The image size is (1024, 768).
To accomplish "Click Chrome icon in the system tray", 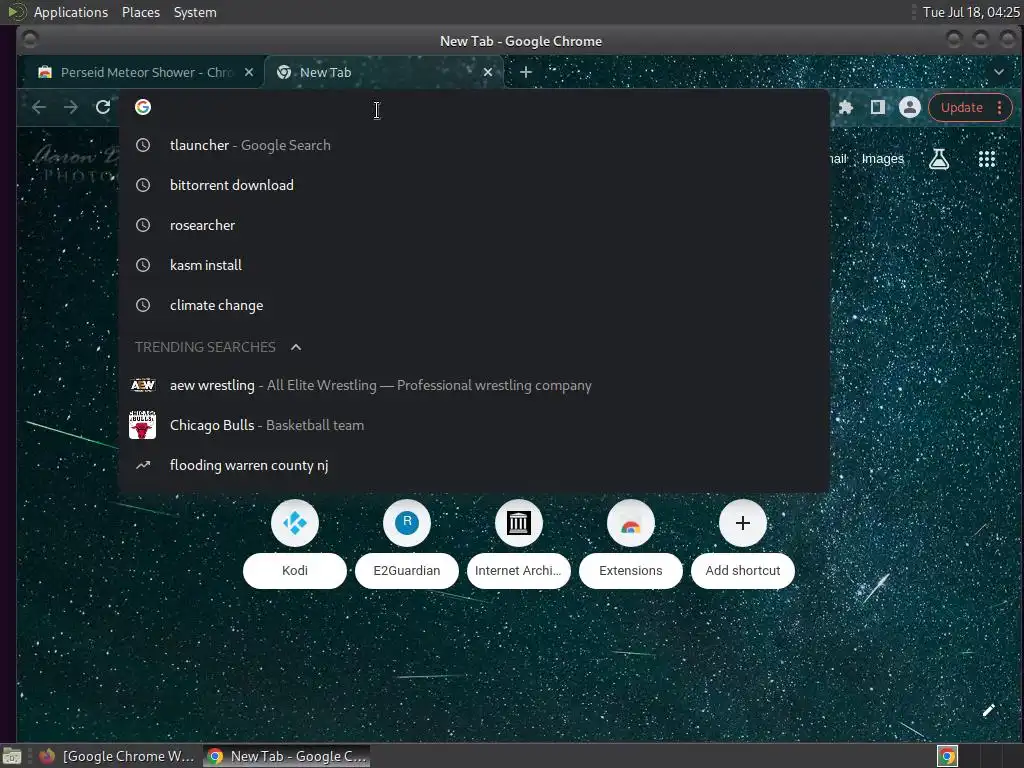I will pos(947,756).
